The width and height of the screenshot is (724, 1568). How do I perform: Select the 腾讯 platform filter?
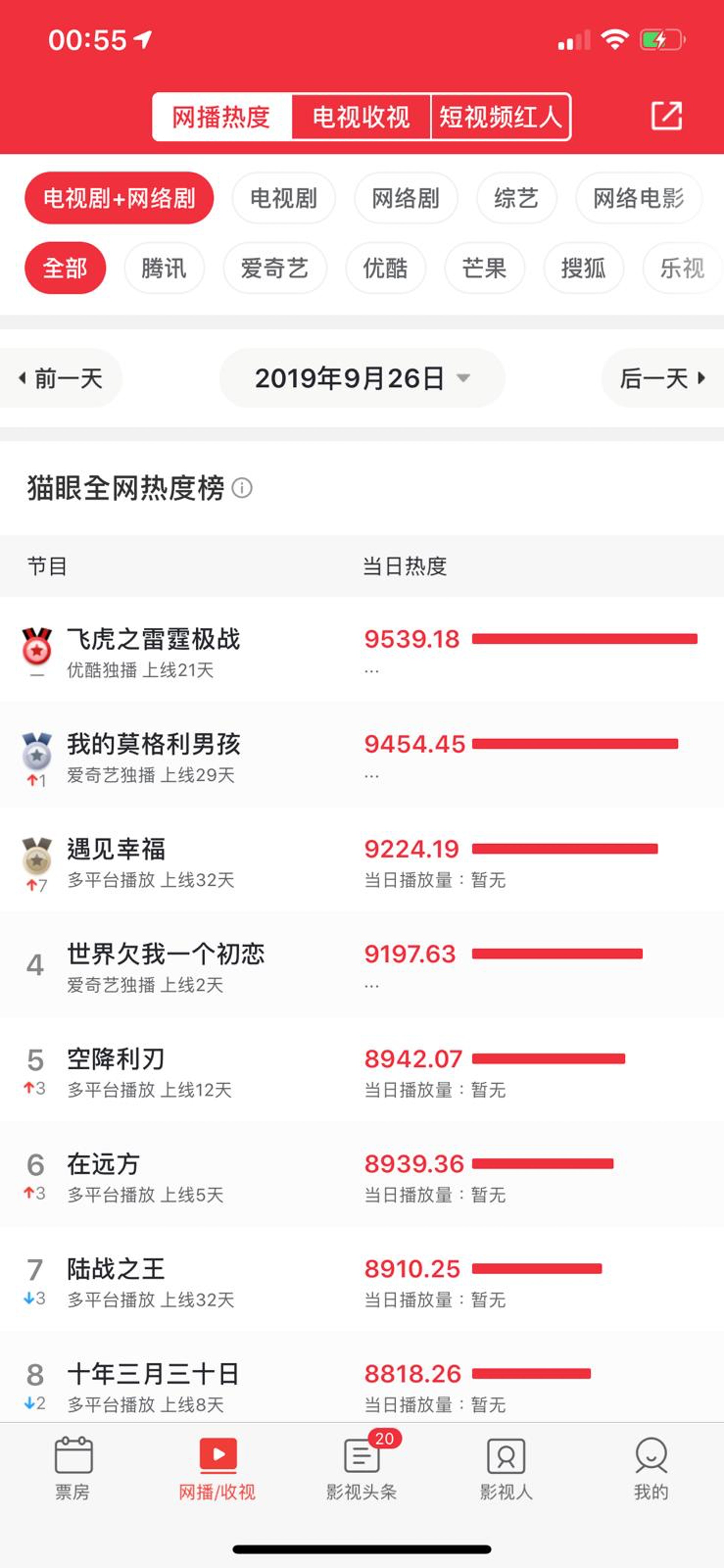pyautogui.click(x=164, y=268)
